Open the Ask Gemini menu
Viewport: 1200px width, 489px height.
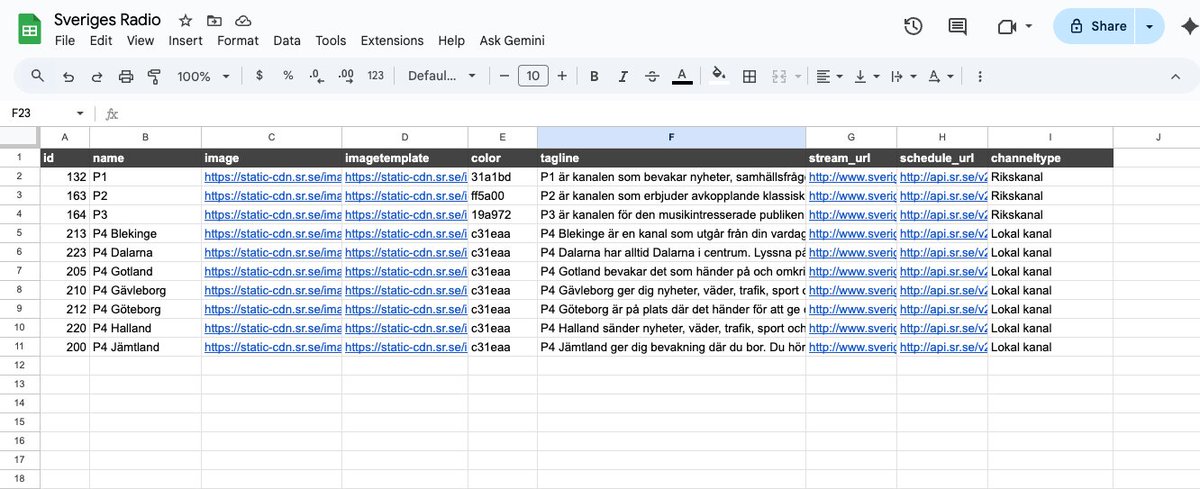click(512, 41)
